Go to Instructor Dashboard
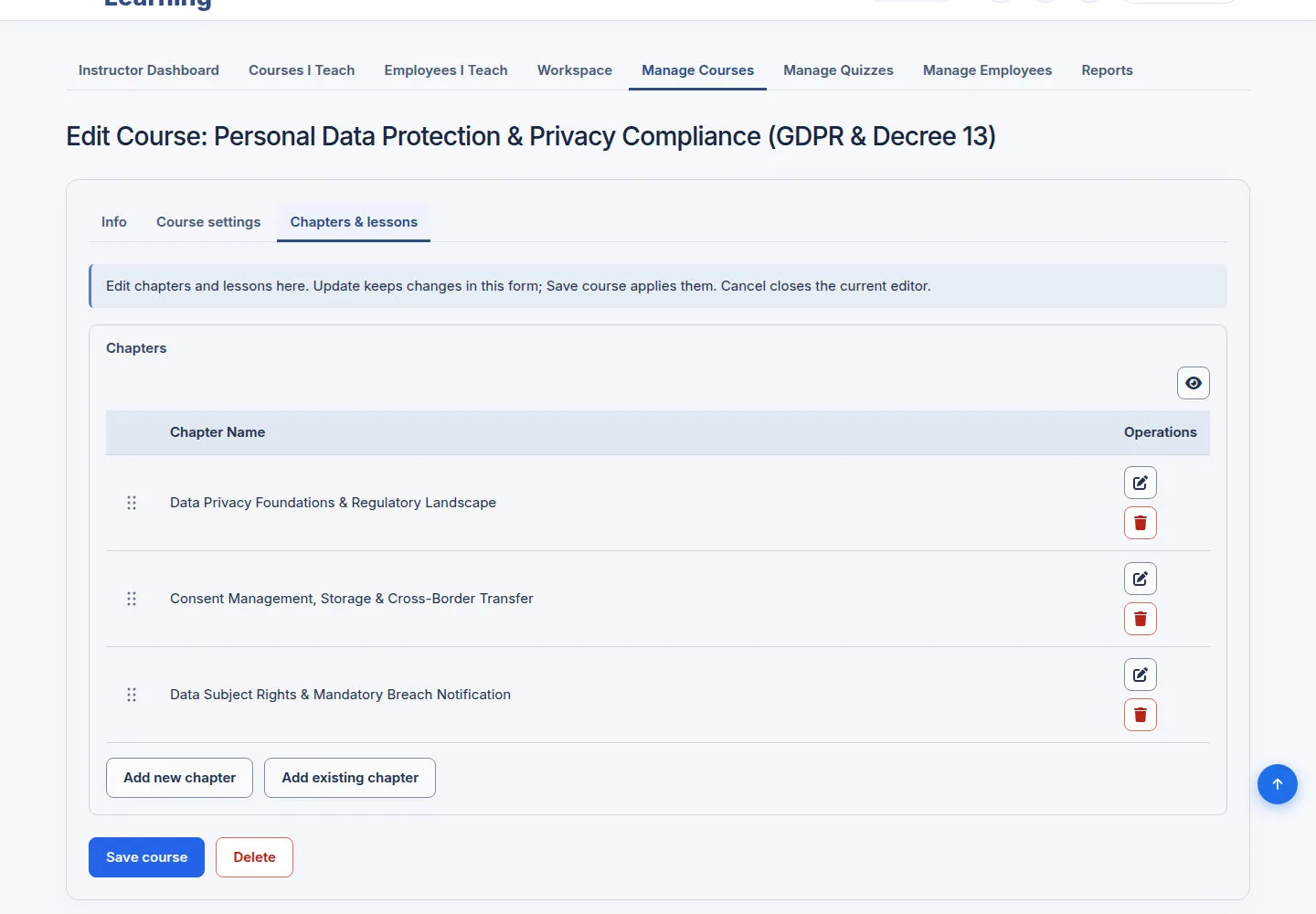1316x914 pixels. coord(149,70)
